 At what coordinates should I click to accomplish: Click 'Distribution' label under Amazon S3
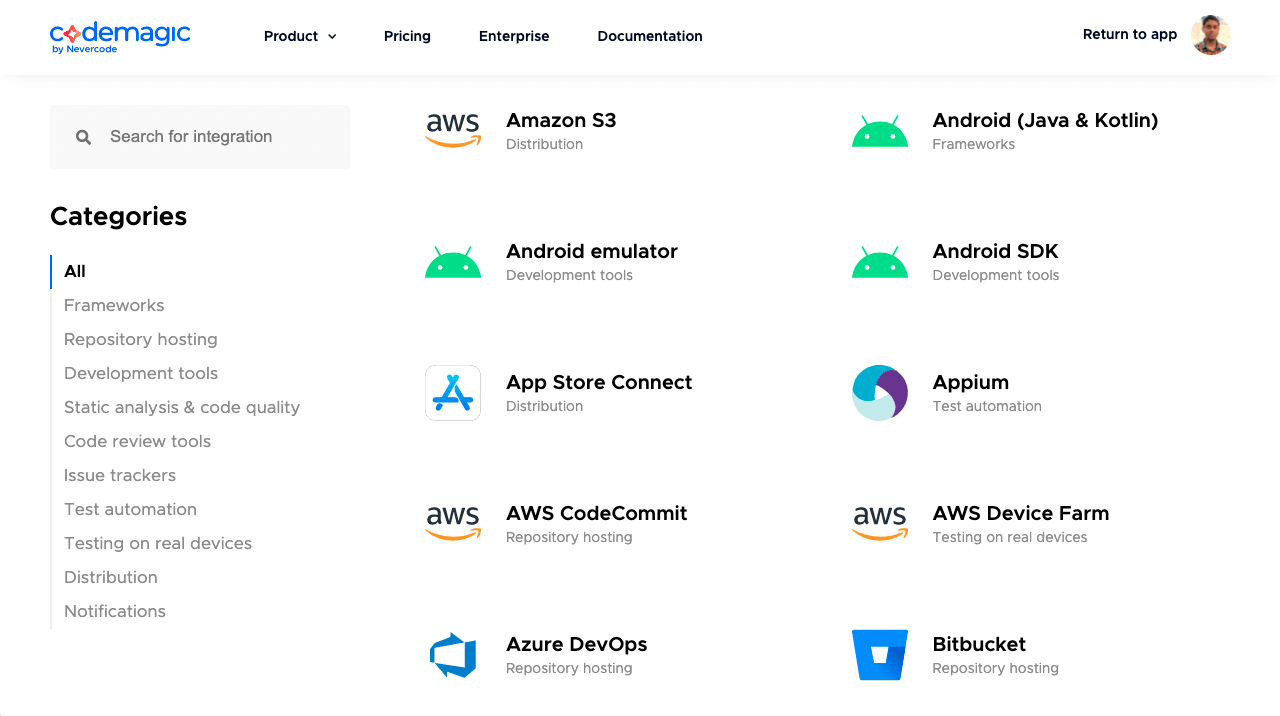point(545,144)
